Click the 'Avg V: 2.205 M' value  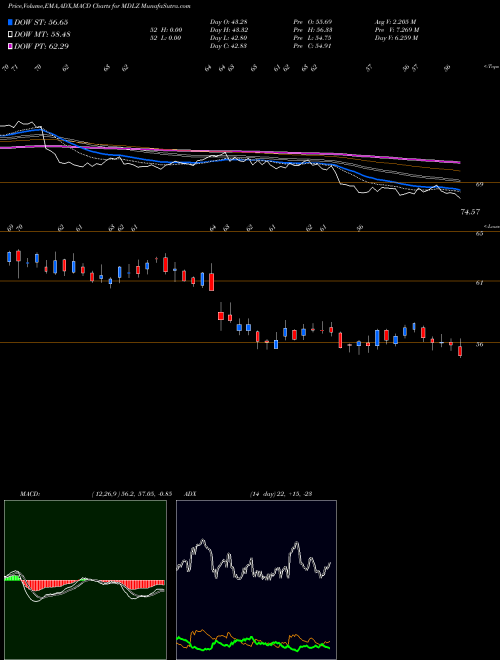[x=396, y=22]
